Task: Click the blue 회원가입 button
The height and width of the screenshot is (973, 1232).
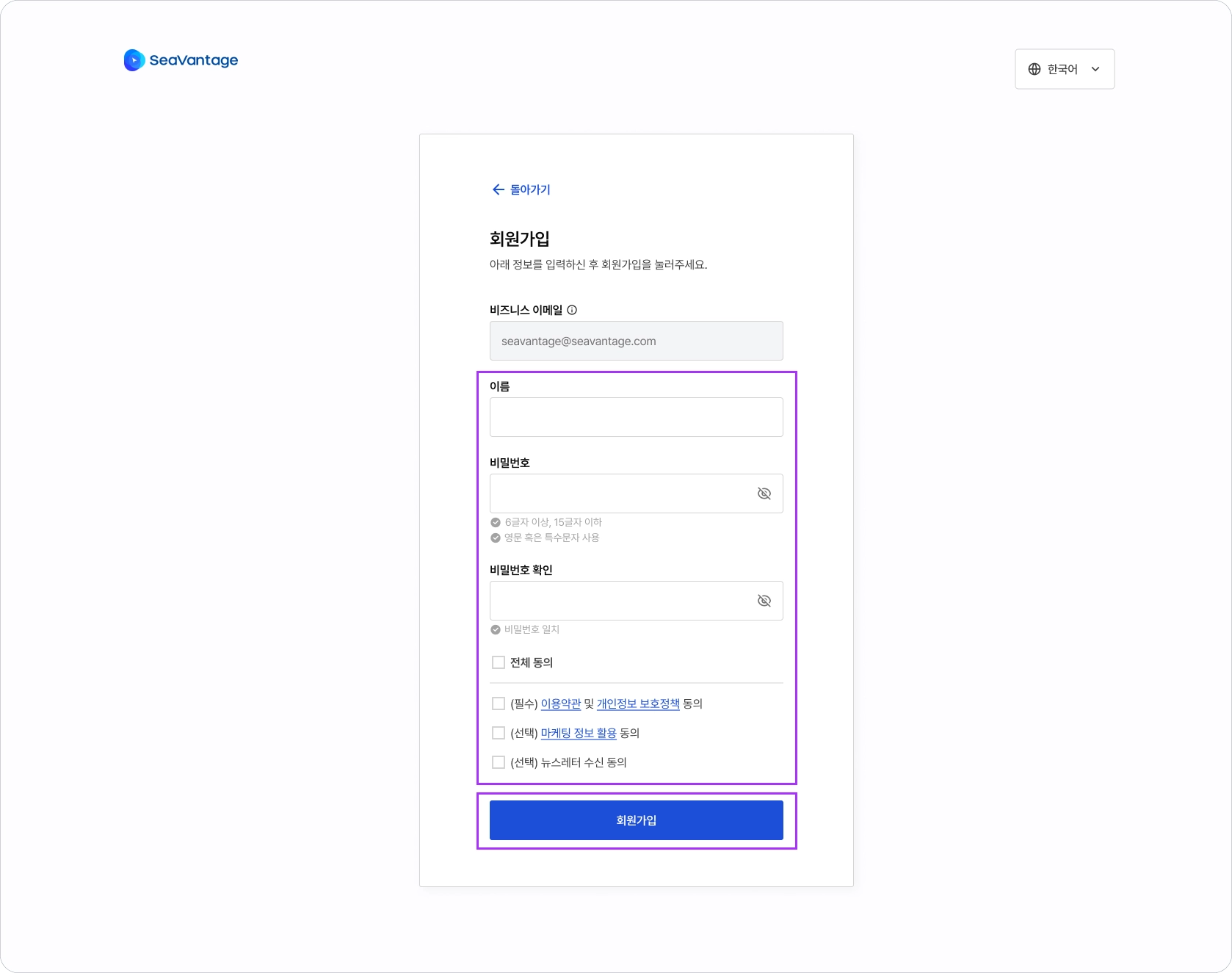Action: 637,820
